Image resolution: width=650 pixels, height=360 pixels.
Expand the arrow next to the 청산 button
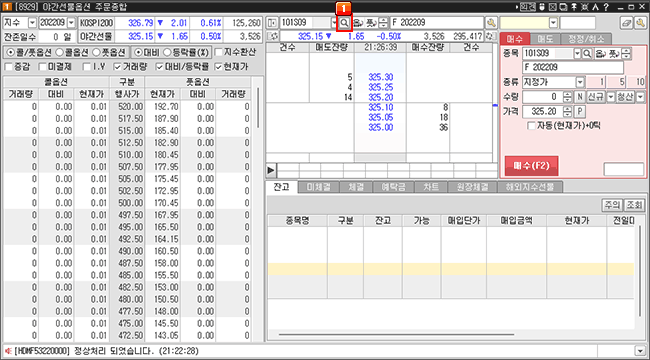[x=640, y=97]
